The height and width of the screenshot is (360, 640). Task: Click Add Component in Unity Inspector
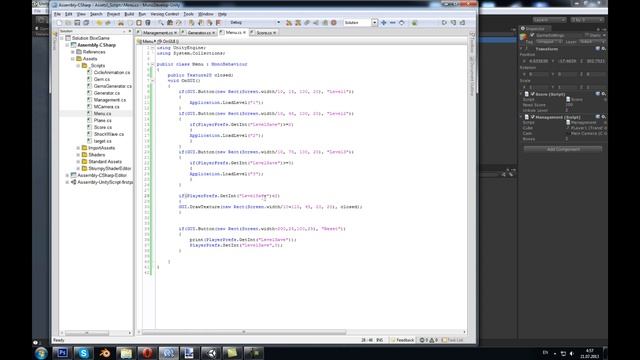(x=562, y=149)
